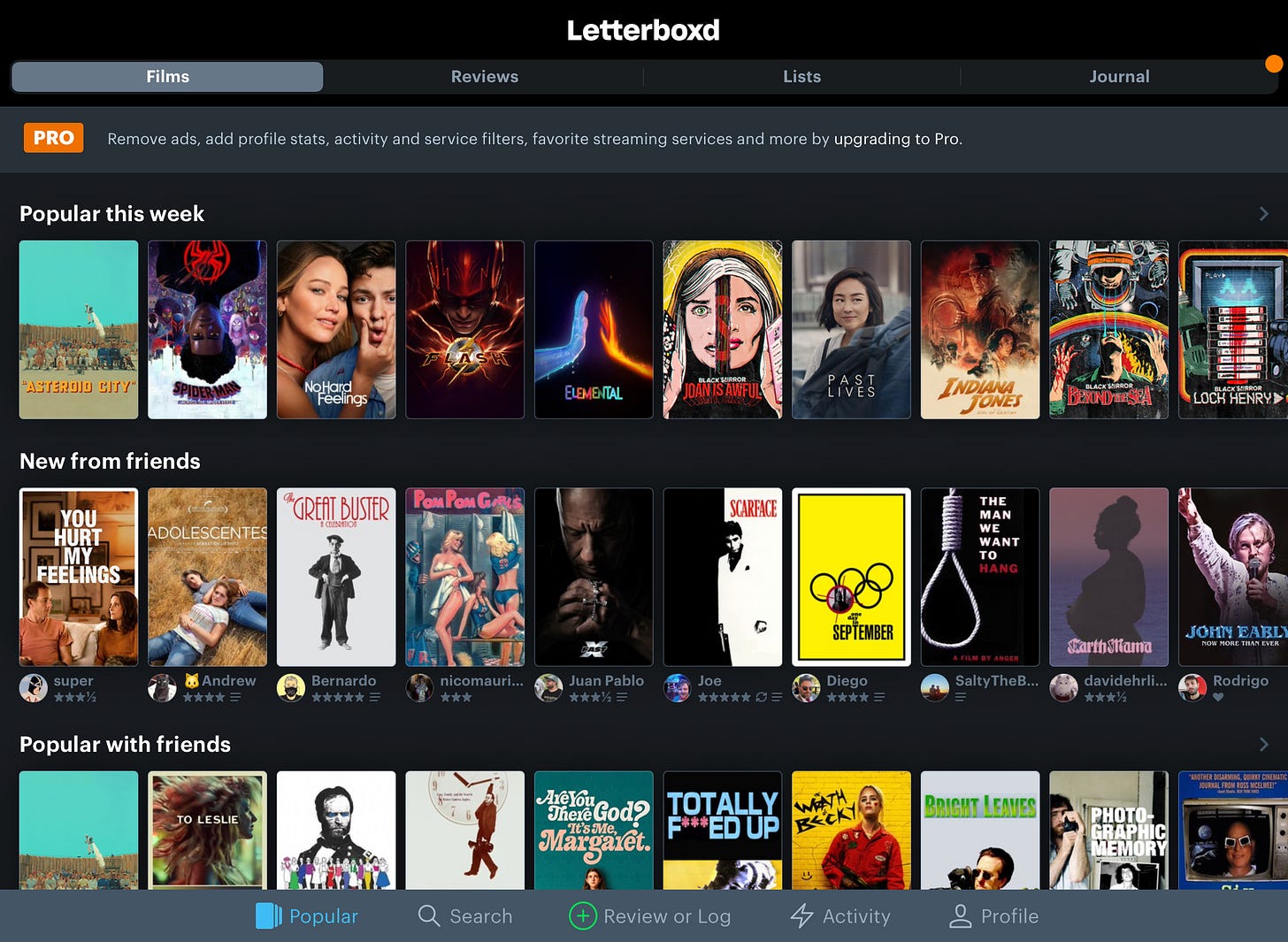Tap nicomauri's profile avatar
Image resolution: width=1288 pixels, height=942 pixels.
coord(420,688)
